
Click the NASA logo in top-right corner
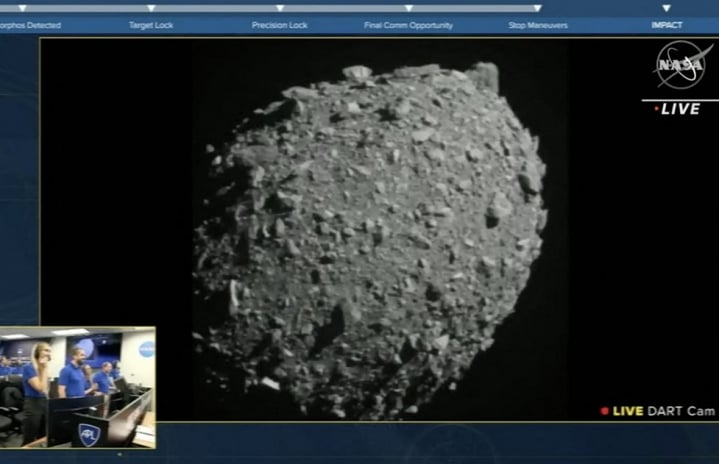tap(684, 65)
